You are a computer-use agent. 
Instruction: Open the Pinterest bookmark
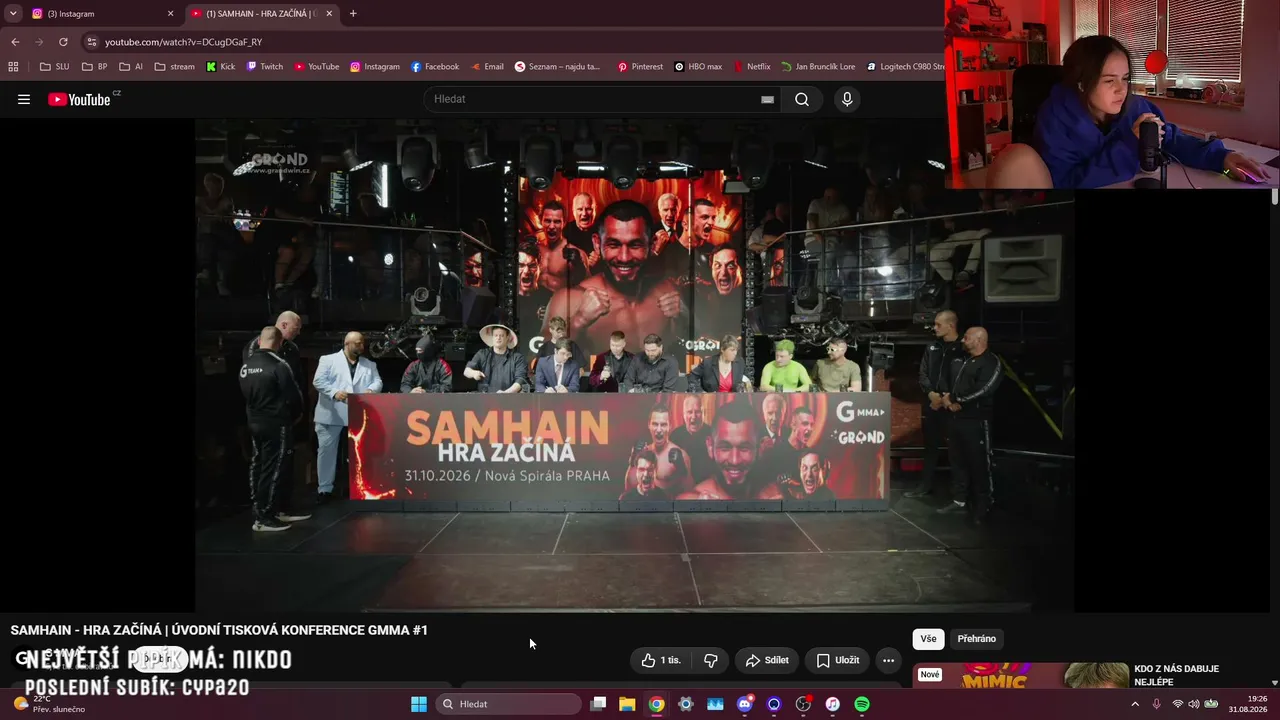pos(640,67)
